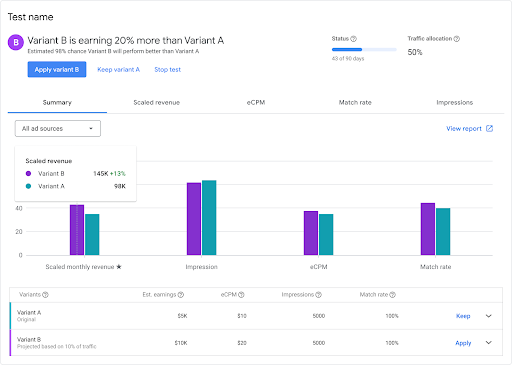Click the star next to Scaled monthly revenue
512x365 pixels.
tap(119, 267)
